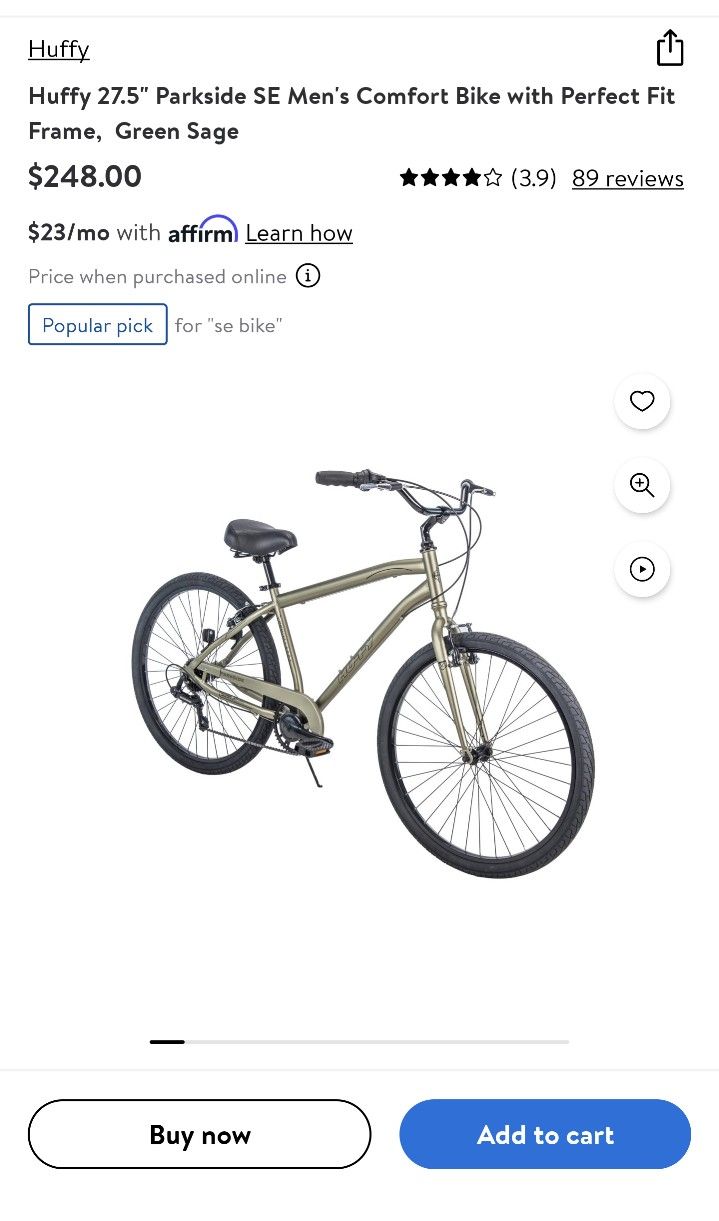Tap the Popular pick badge
719x1221 pixels.
point(98,325)
